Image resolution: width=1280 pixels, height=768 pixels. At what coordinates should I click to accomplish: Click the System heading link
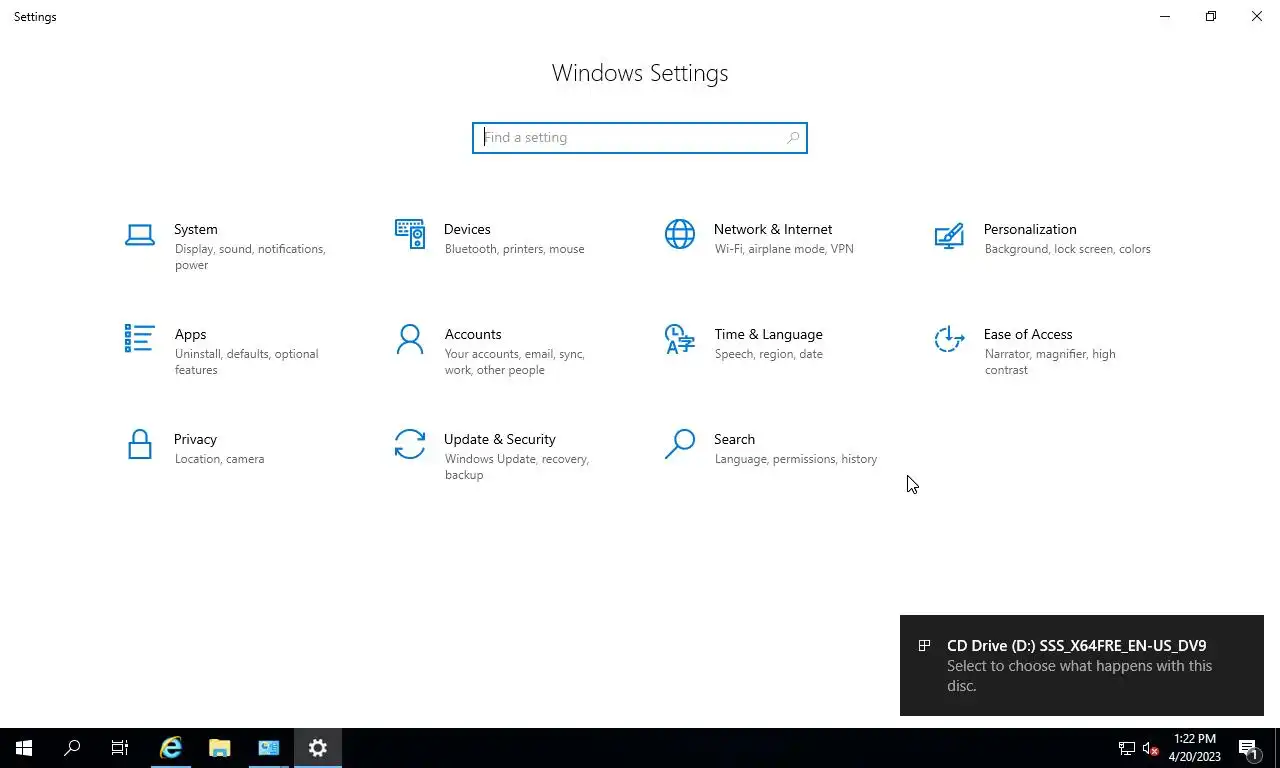196,229
